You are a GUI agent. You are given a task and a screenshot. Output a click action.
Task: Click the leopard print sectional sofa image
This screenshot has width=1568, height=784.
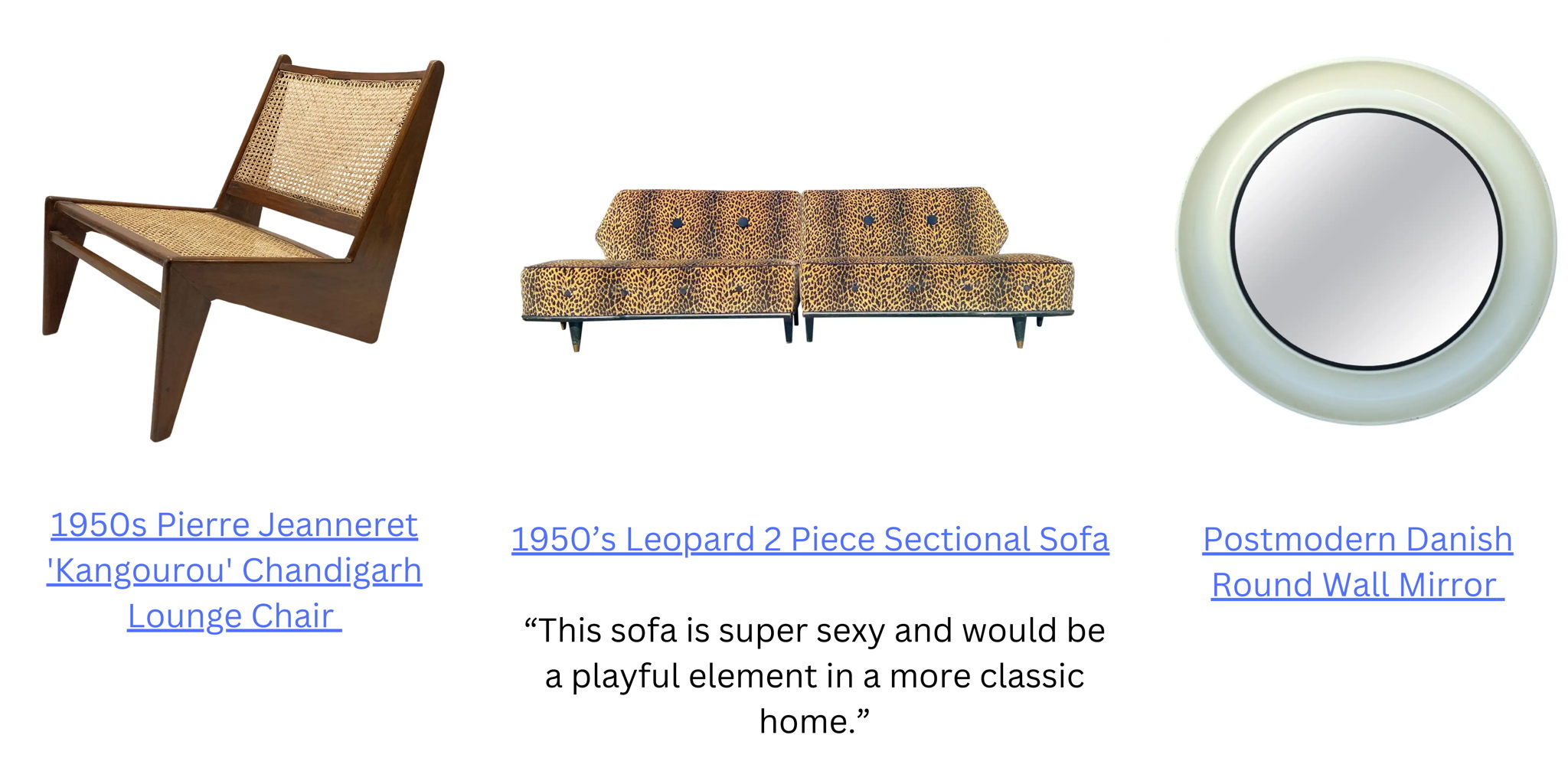[x=797, y=269]
